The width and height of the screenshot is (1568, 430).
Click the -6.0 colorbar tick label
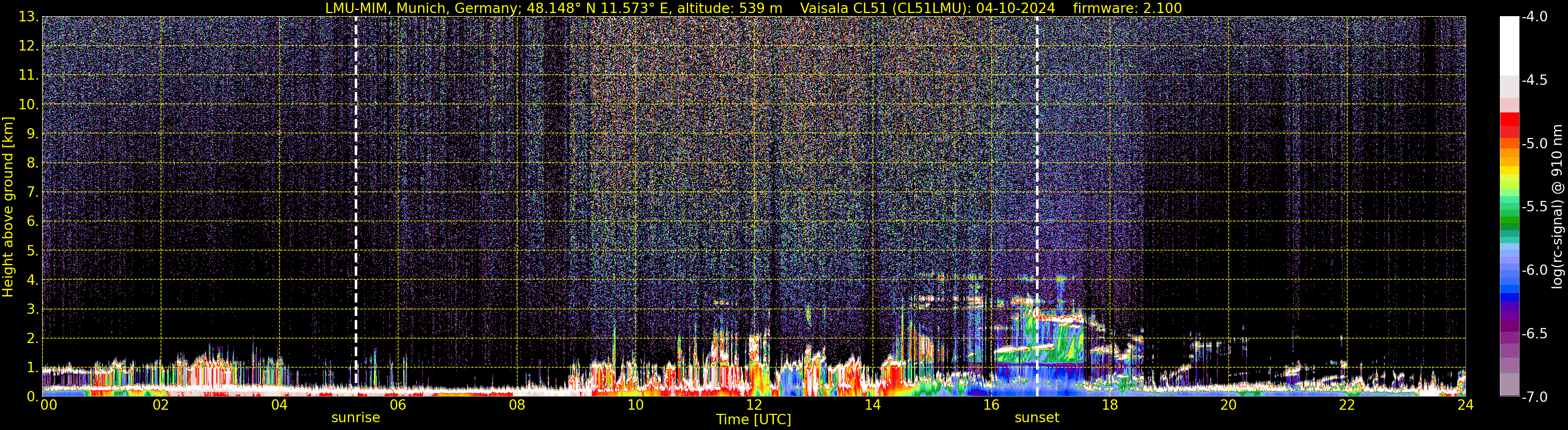point(1534,270)
